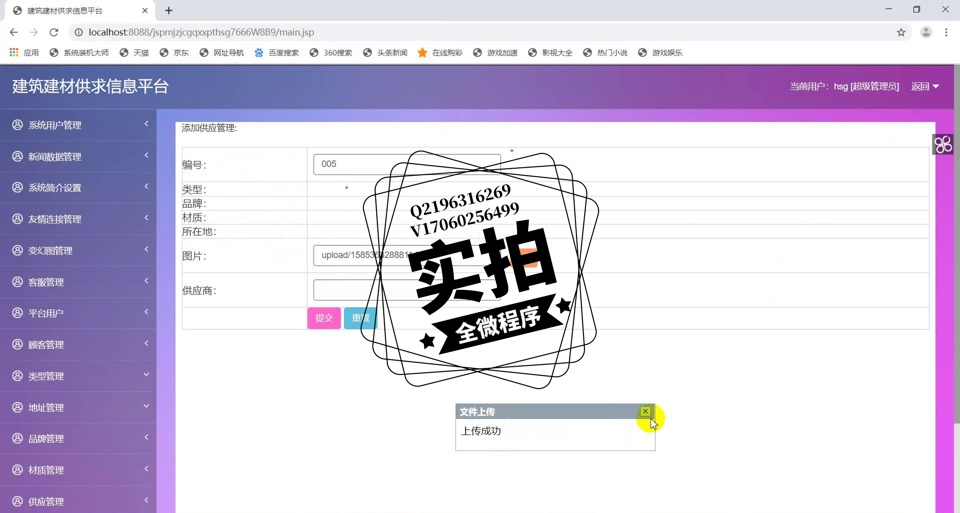Open the 百度搜索 bookmark

click(276, 53)
